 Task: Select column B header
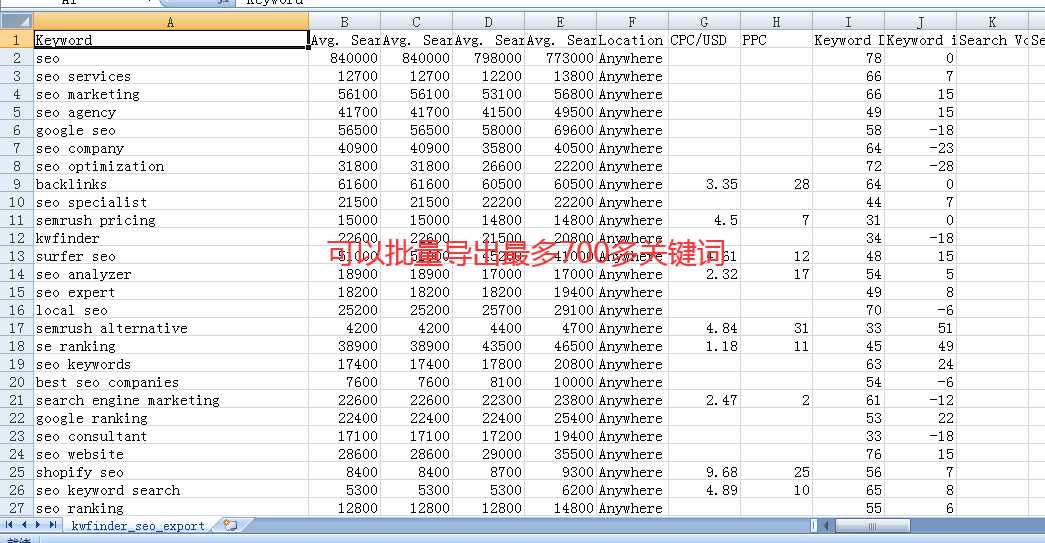(x=345, y=22)
